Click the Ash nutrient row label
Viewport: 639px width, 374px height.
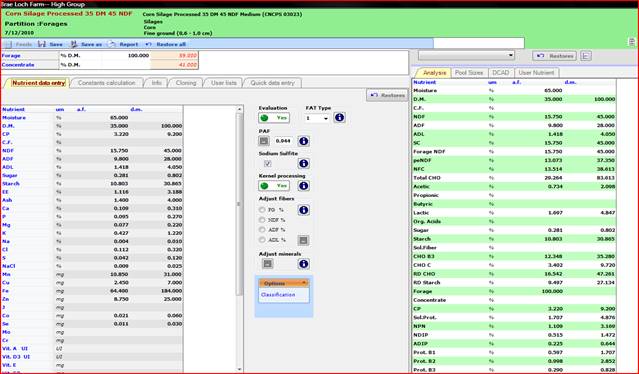[x=7, y=200]
